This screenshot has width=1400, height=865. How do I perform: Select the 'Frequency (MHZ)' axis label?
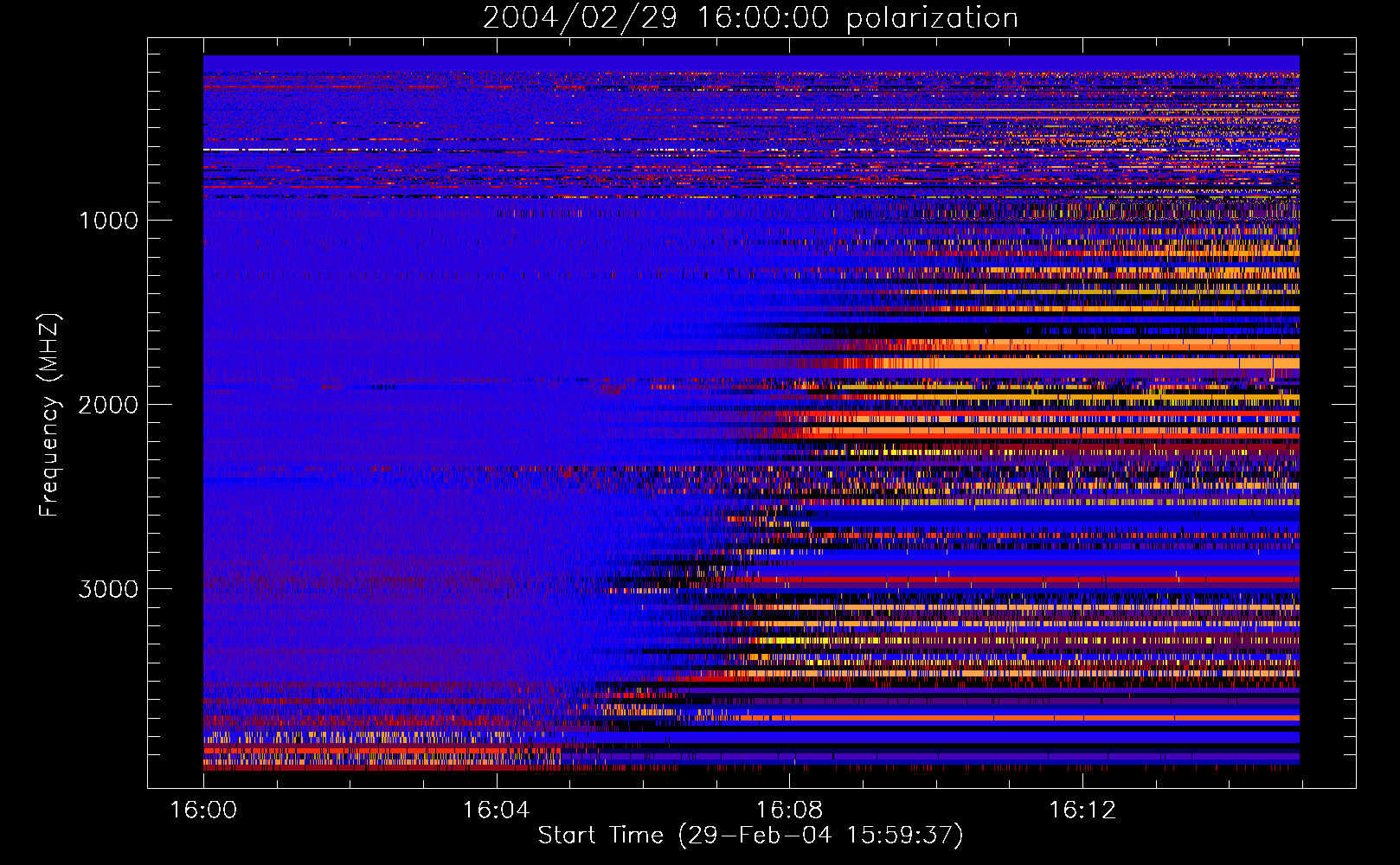point(48,415)
